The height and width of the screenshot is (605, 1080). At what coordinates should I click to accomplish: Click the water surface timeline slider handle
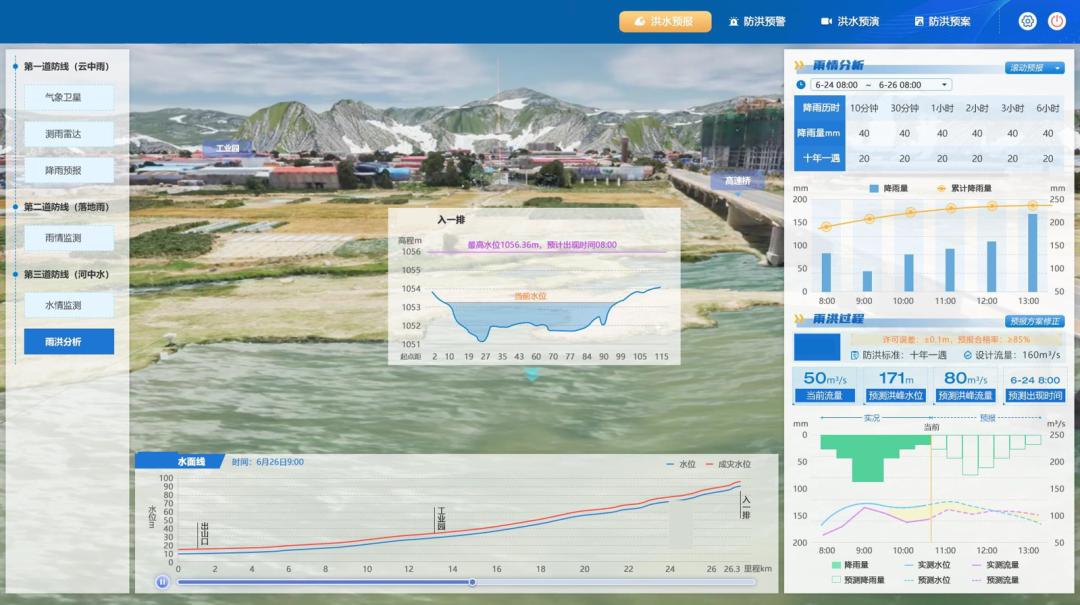coord(472,582)
